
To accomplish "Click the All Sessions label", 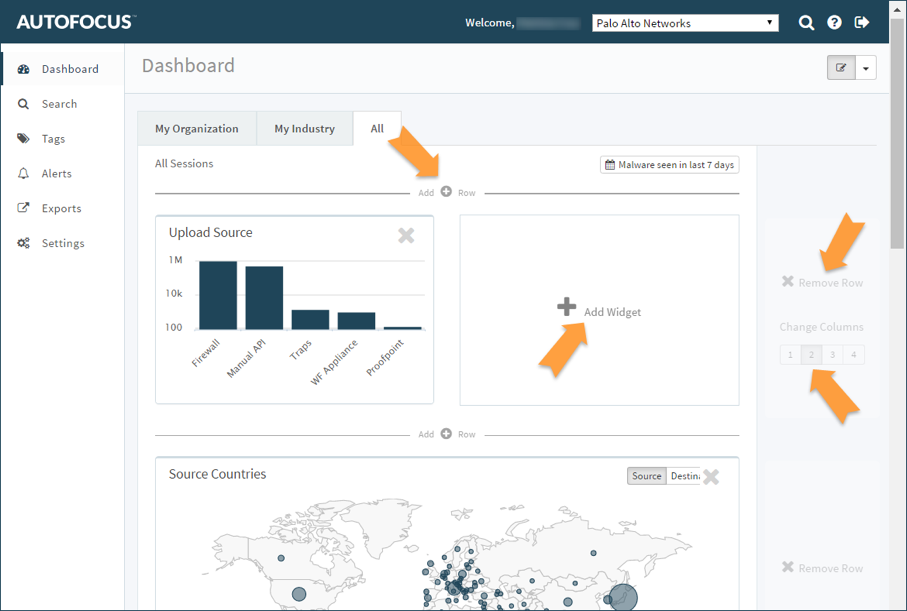I will (184, 164).
